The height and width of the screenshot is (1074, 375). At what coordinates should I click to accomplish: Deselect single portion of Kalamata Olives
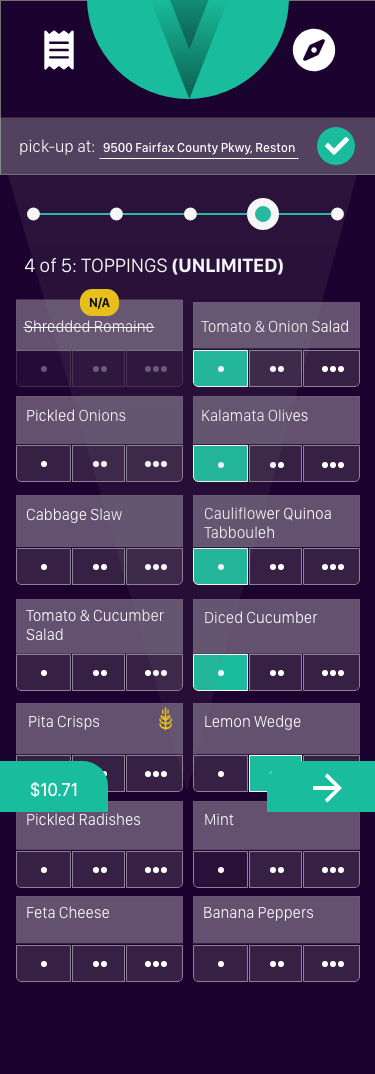(221, 464)
